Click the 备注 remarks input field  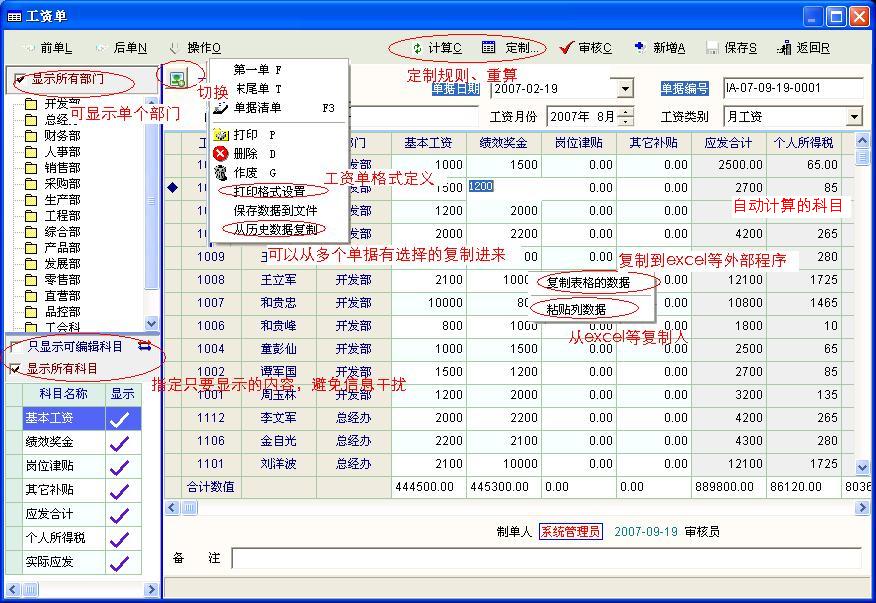[540, 558]
